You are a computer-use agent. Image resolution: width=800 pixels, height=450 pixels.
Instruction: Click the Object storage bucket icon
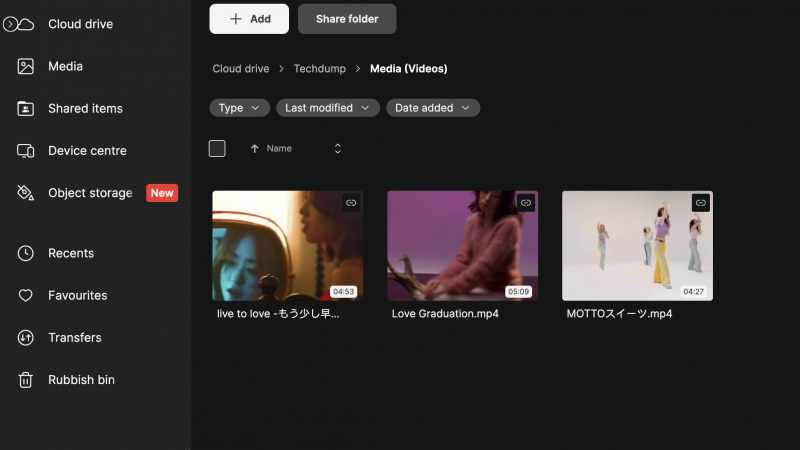click(x=26, y=193)
